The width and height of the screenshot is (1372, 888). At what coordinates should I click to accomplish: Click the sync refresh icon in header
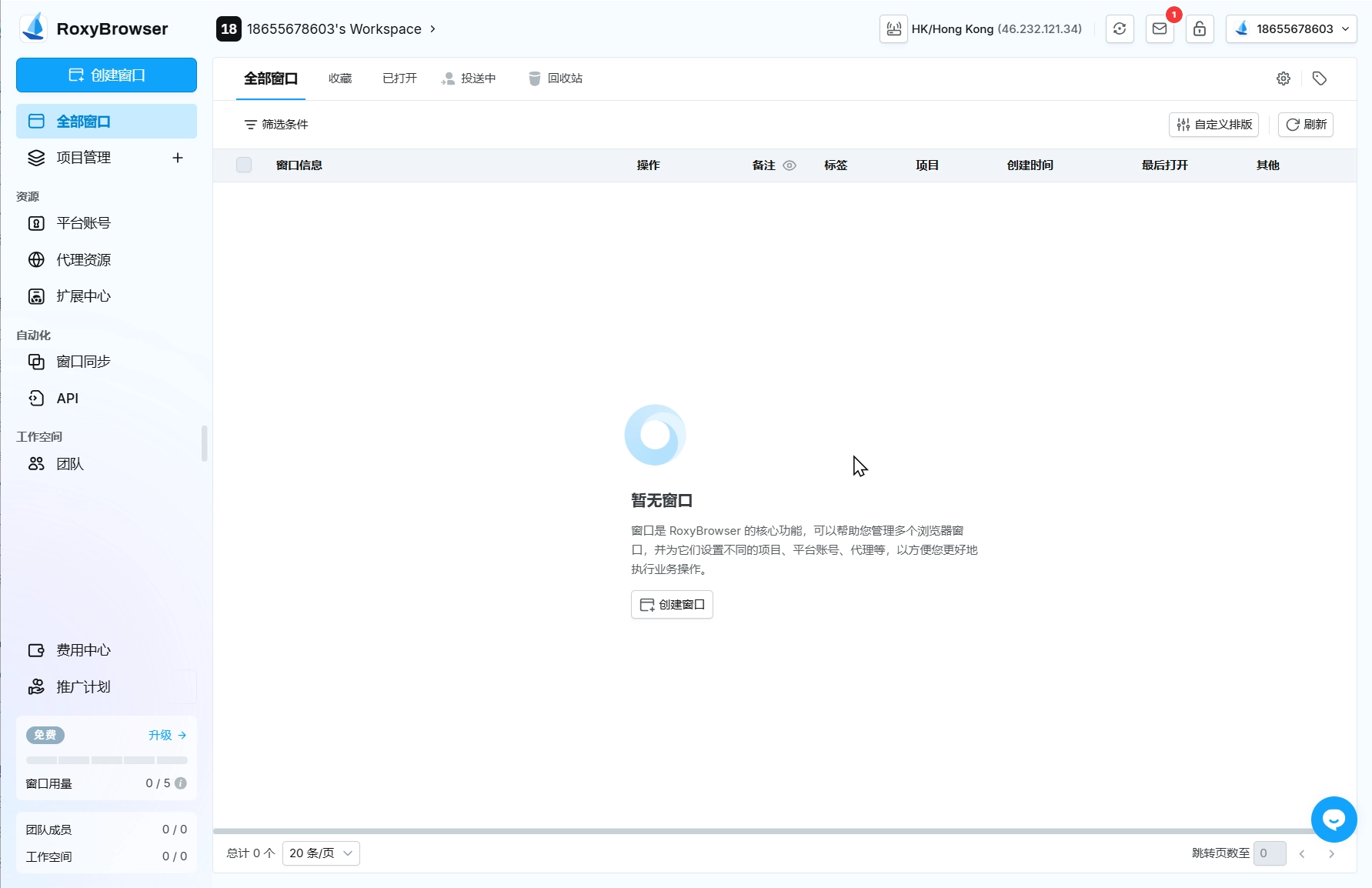[x=1120, y=29]
